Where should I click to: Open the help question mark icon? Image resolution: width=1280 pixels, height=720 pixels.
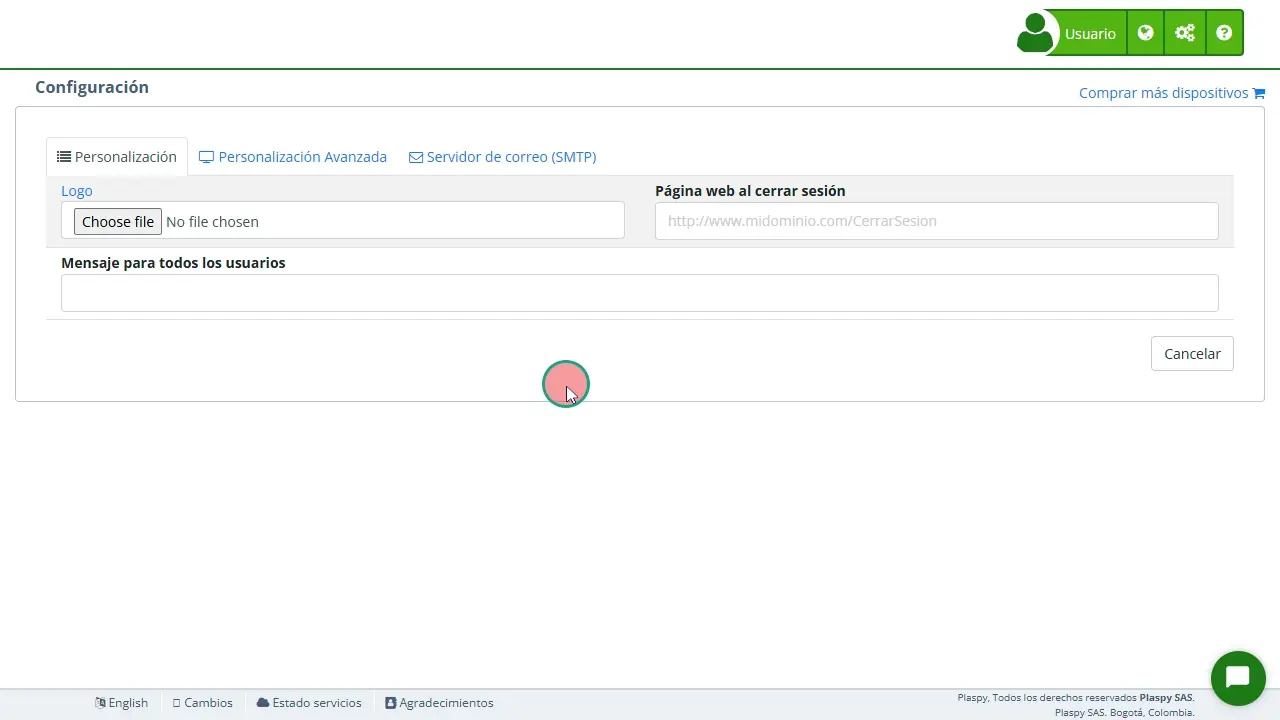click(1224, 33)
